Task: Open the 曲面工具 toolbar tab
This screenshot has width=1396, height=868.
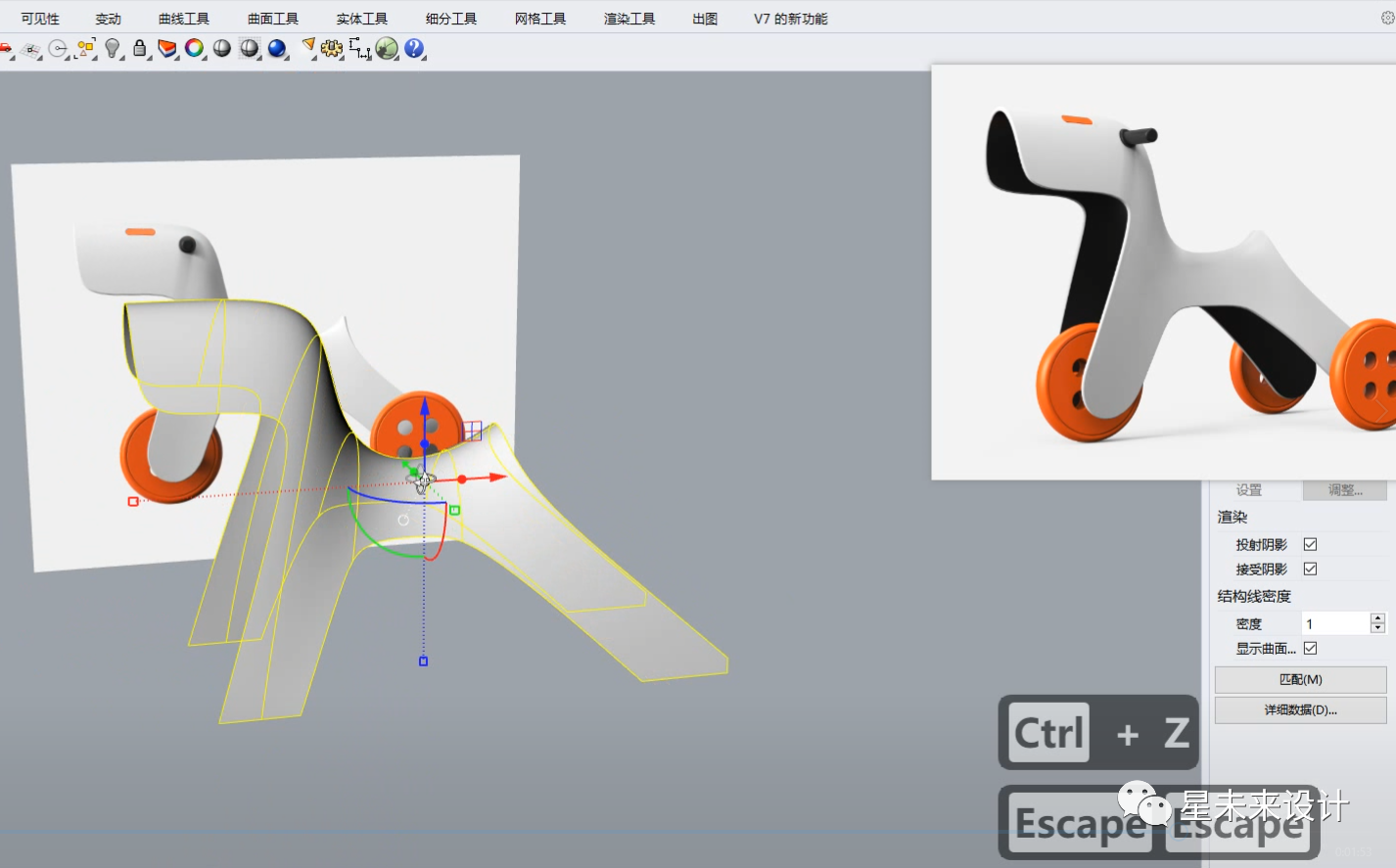Action: 273,19
